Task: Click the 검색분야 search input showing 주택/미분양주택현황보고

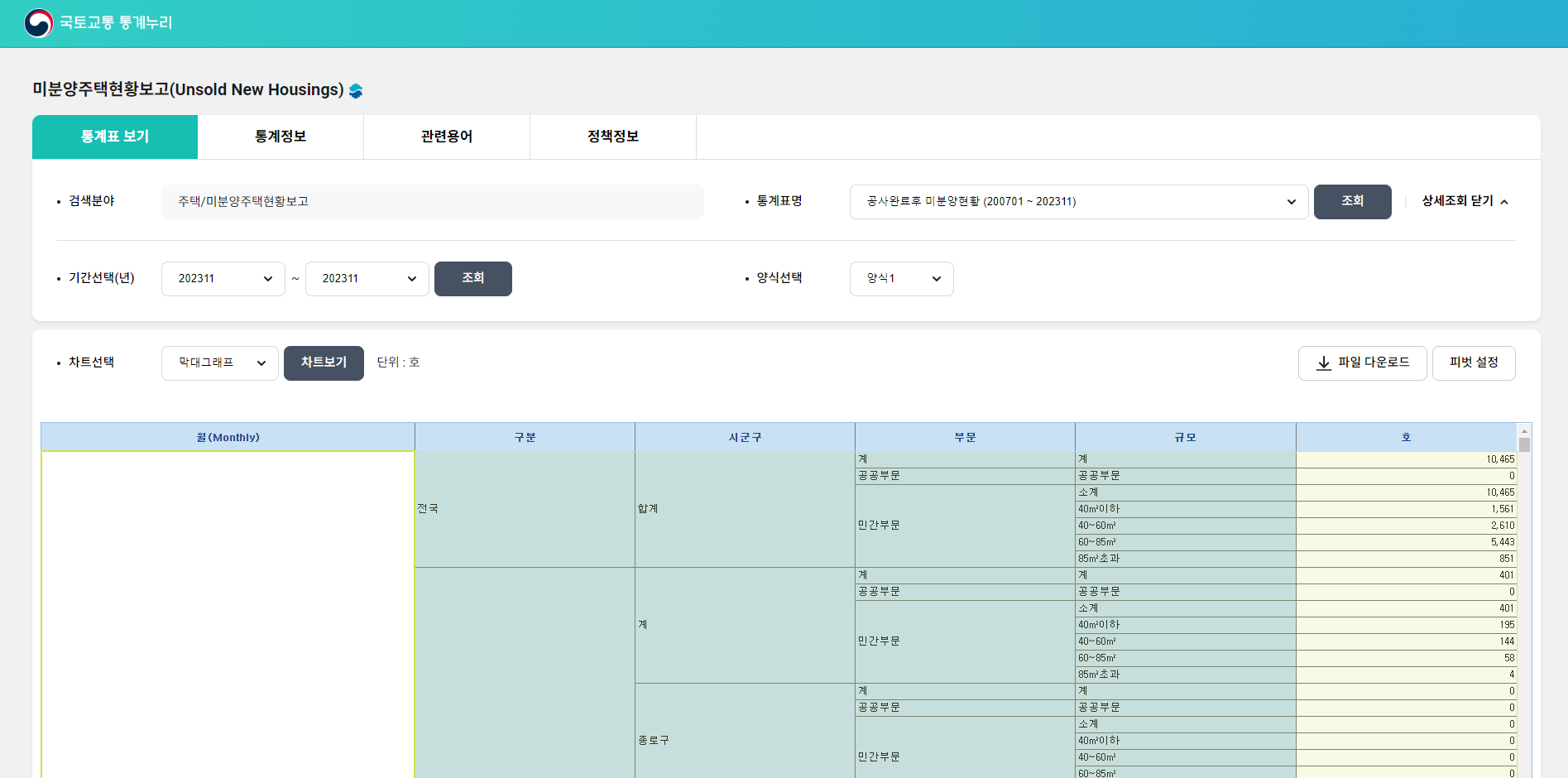Action: (x=433, y=201)
